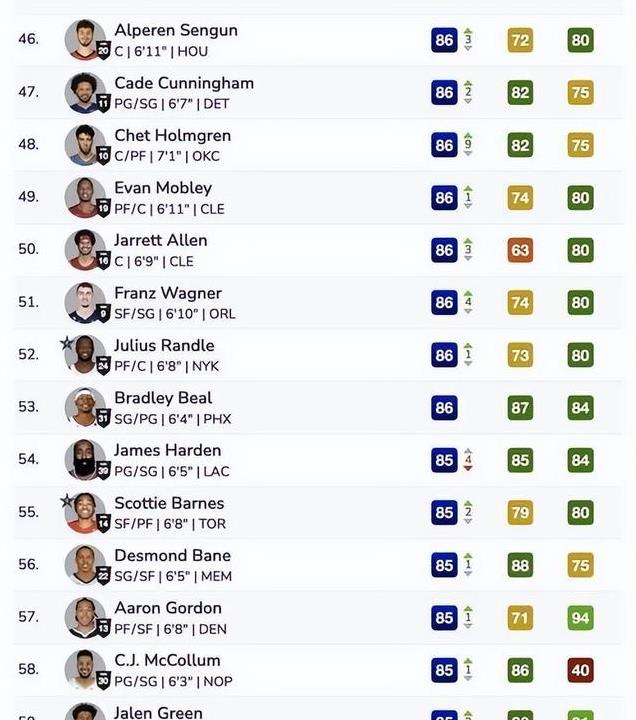
Task: Click Alperen Sengun's yellow 72 rating badge
Action: pyautogui.click(x=520, y=40)
